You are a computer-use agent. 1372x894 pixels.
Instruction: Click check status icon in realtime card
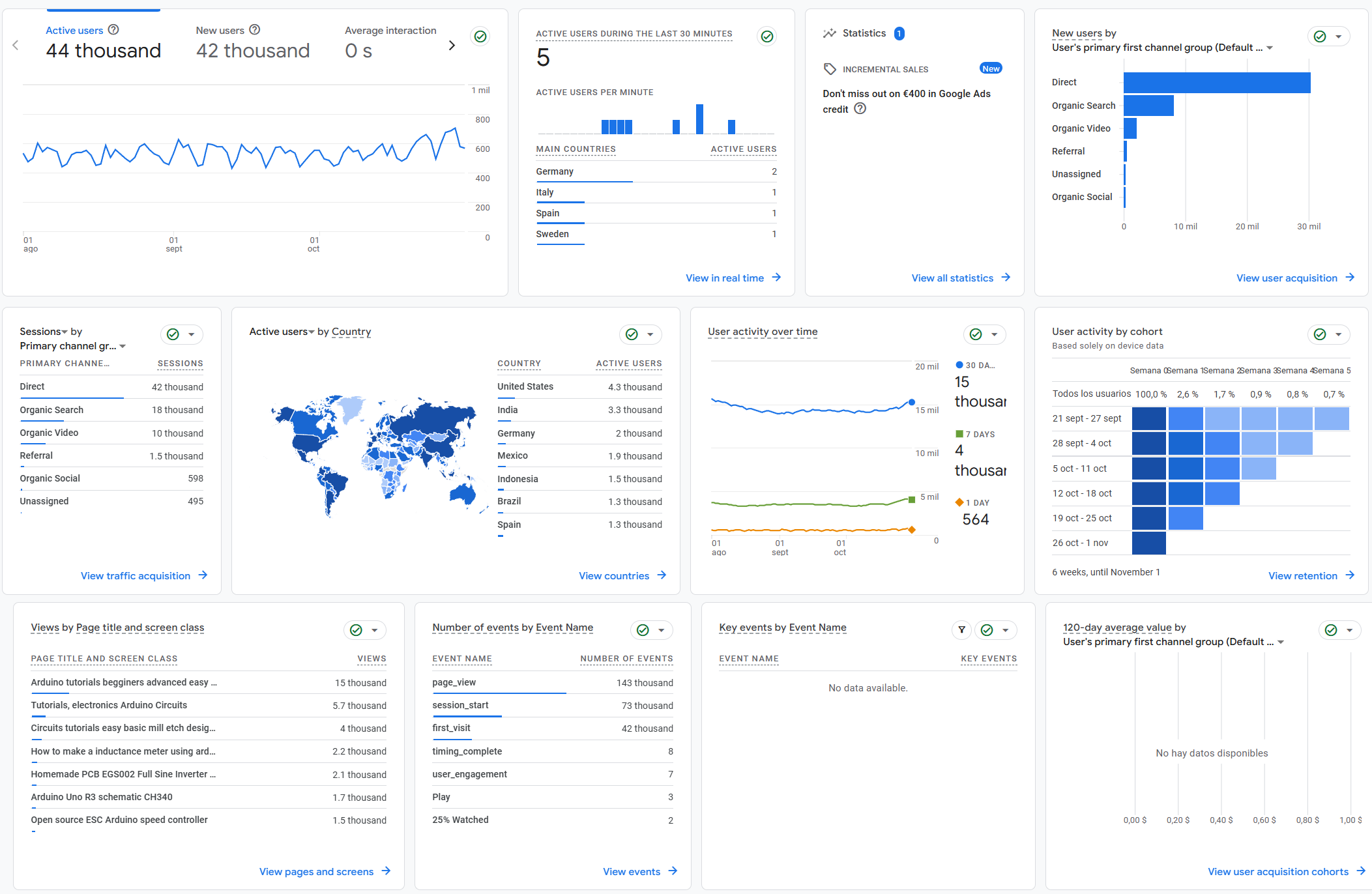(x=767, y=36)
